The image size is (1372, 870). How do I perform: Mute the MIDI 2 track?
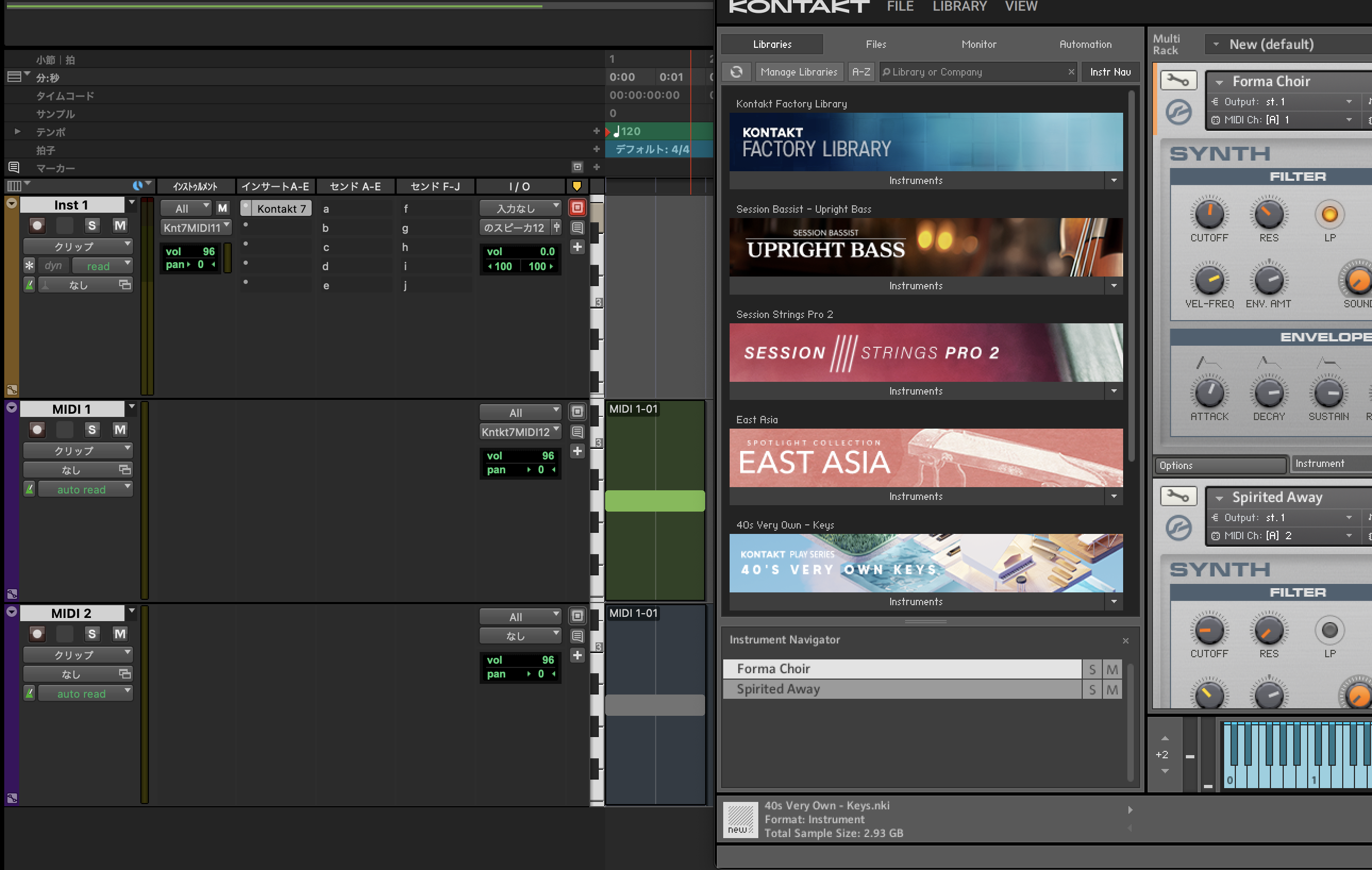pyautogui.click(x=120, y=633)
